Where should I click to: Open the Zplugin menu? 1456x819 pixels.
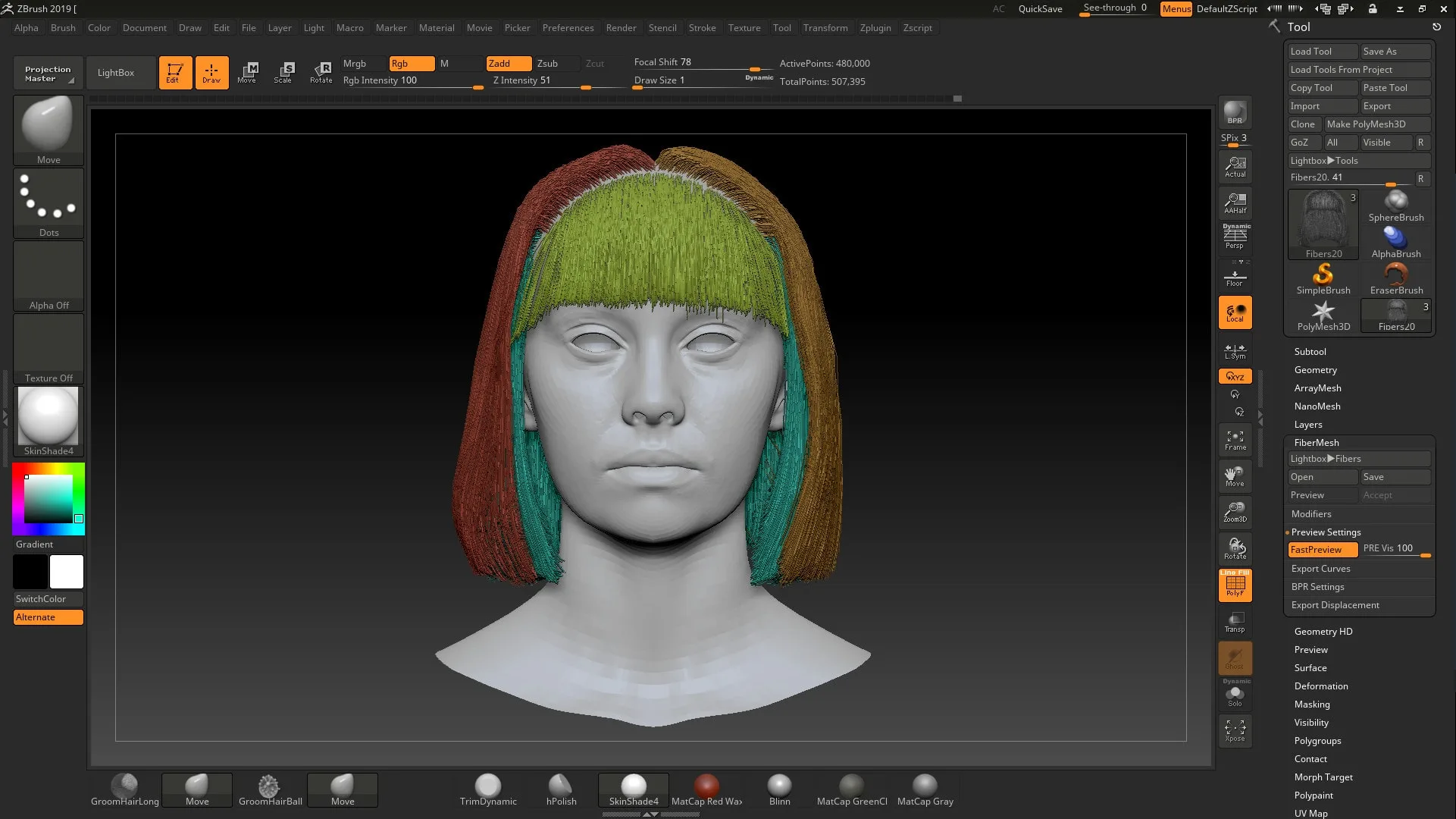pos(875,28)
